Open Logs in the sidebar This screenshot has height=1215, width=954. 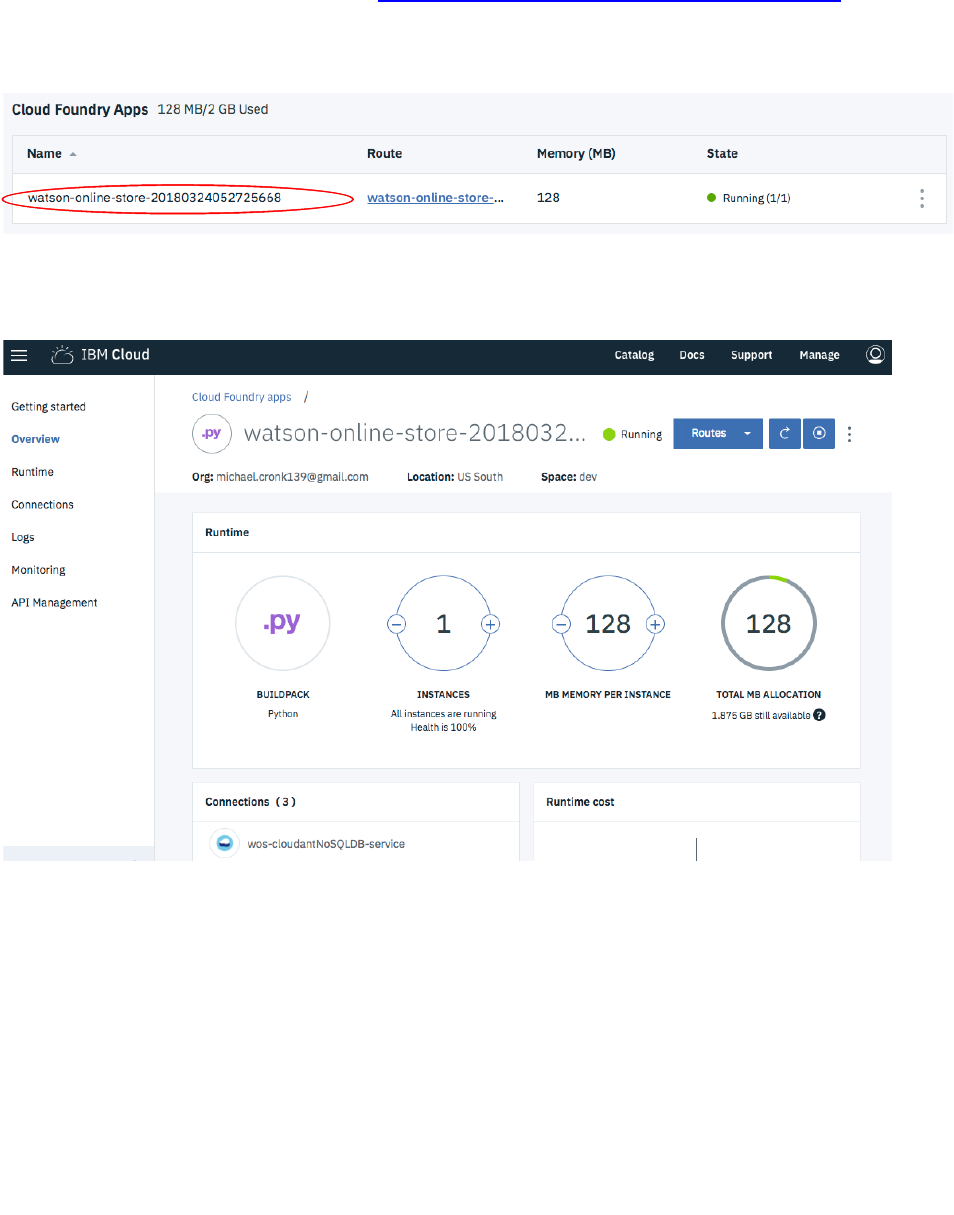[x=23, y=537]
